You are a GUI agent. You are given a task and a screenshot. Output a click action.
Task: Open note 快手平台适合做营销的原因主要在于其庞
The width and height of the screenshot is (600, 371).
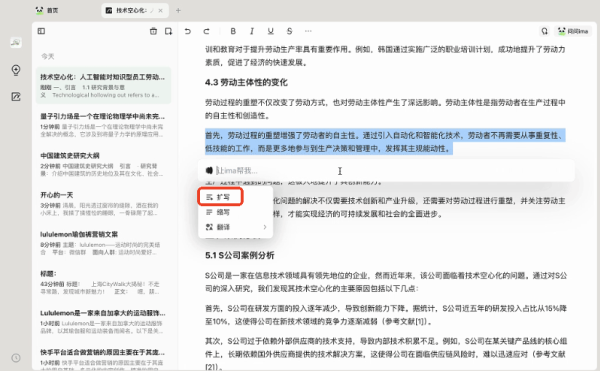pos(103,357)
